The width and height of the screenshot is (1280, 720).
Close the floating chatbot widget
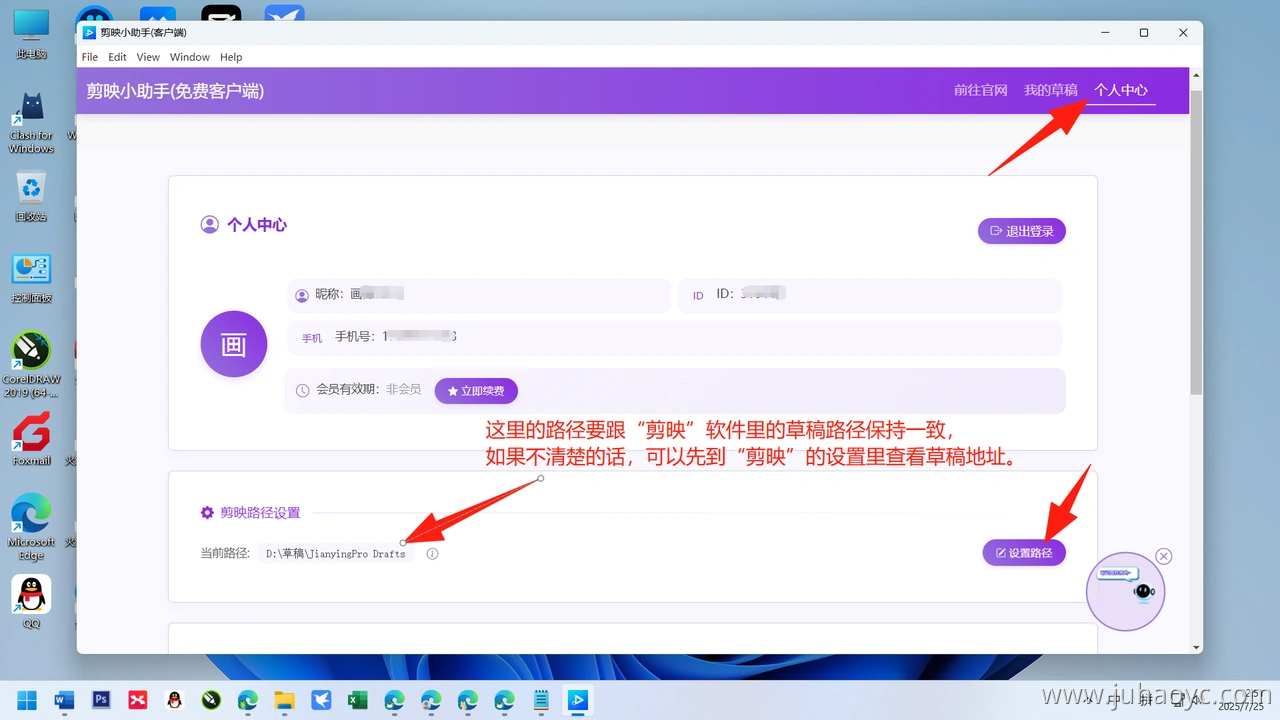1163,556
